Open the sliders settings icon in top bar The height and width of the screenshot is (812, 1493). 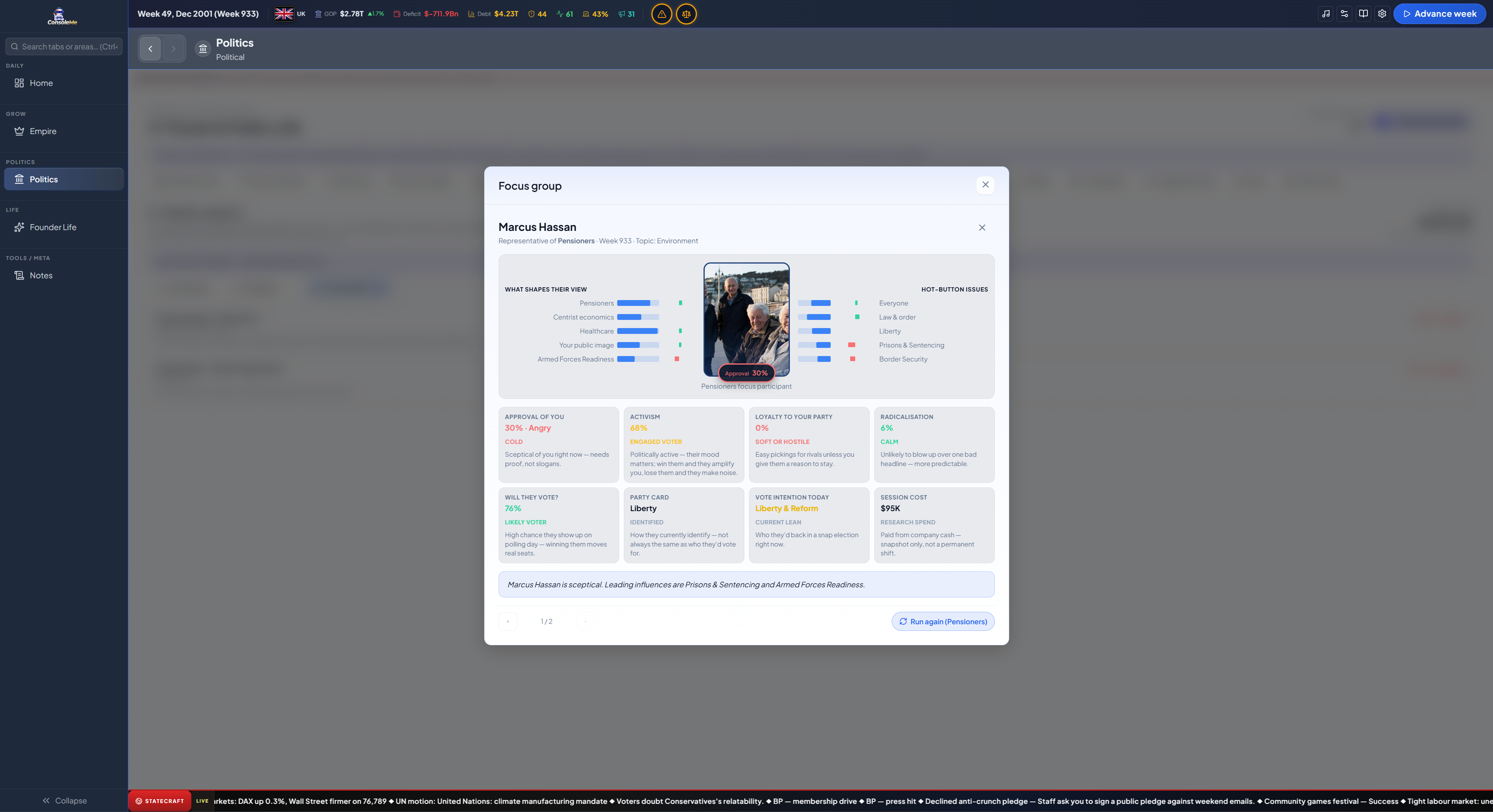click(1344, 14)
